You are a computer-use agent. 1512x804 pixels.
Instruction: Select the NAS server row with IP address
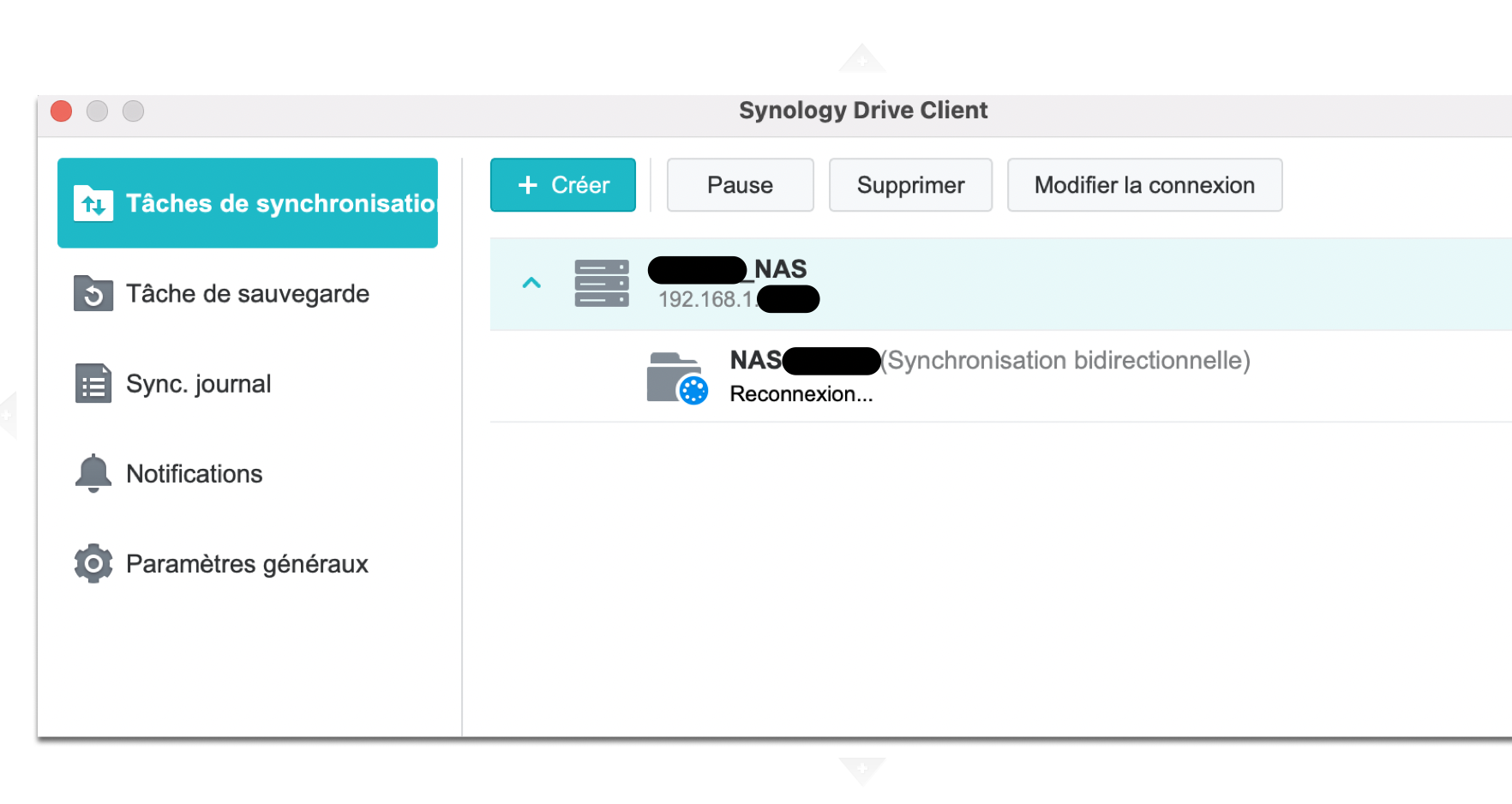click(x=1029, y=285)
